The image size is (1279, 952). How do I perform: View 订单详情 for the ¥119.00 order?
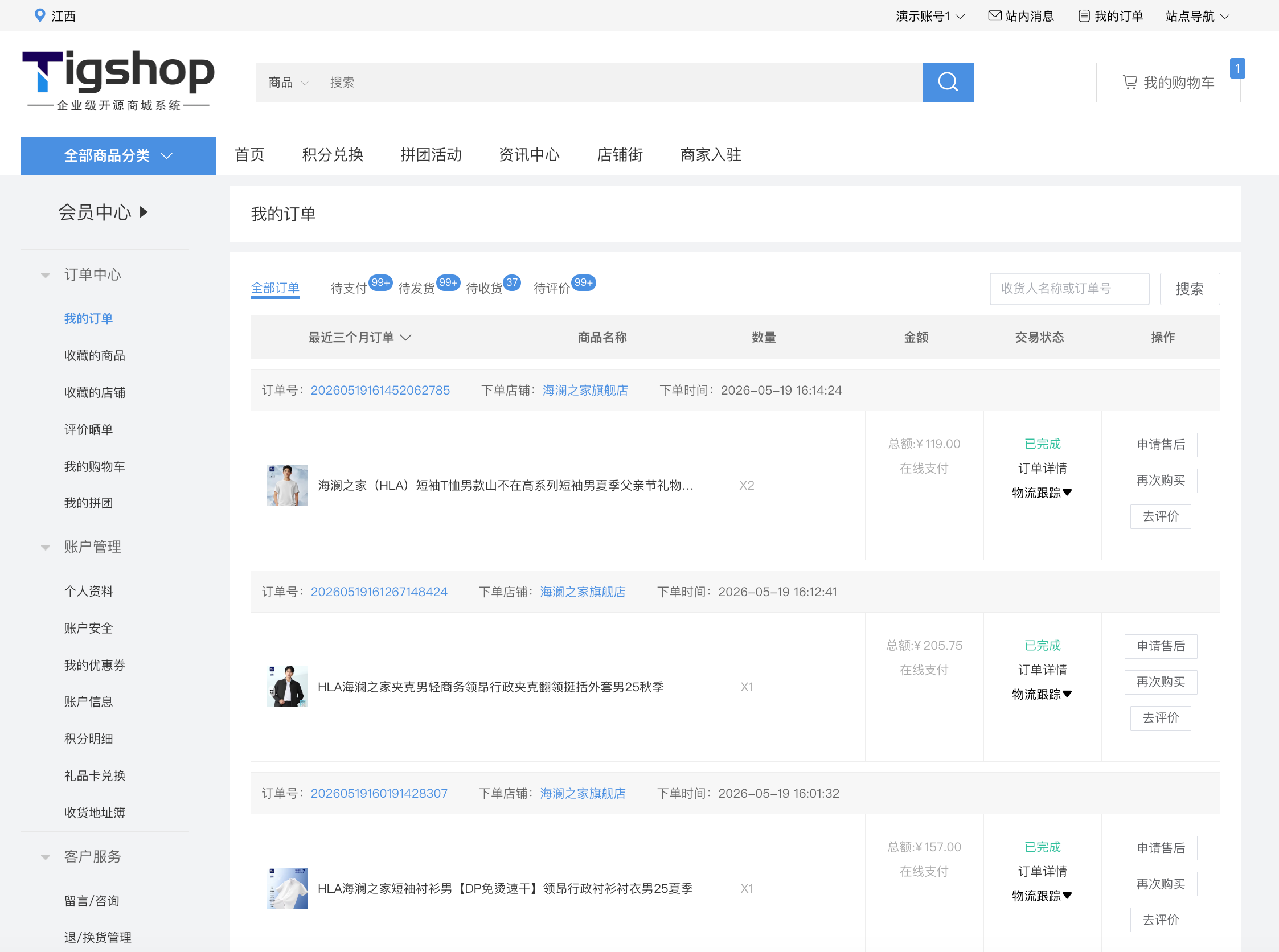[x=1042, y=468]
